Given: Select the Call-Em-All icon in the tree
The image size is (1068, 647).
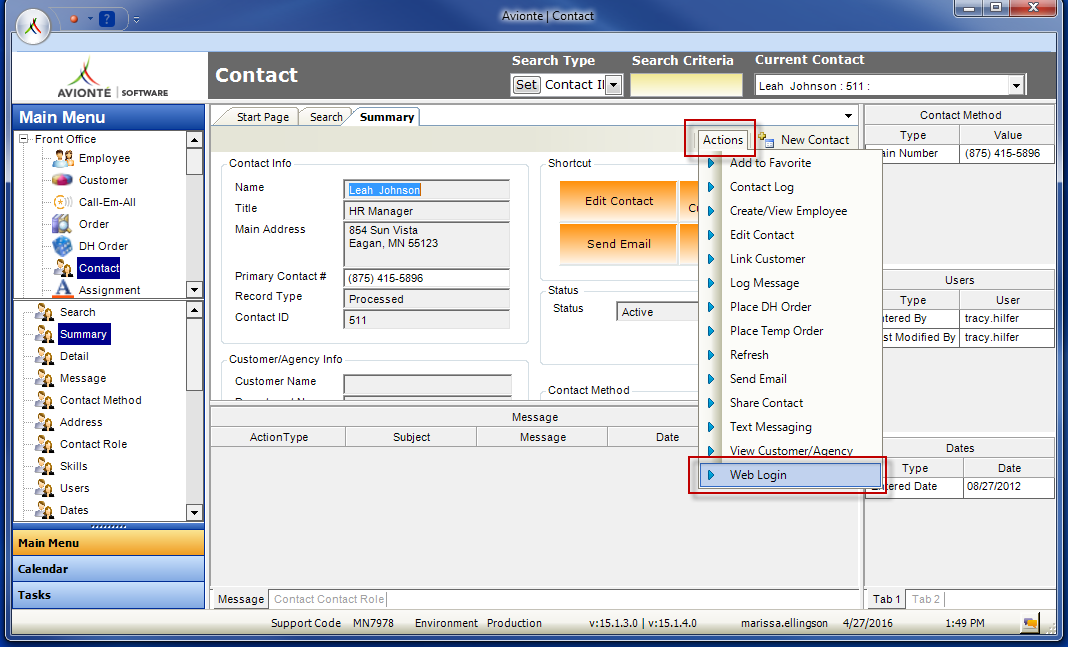Looking at the screenshot, I should 63,202.
